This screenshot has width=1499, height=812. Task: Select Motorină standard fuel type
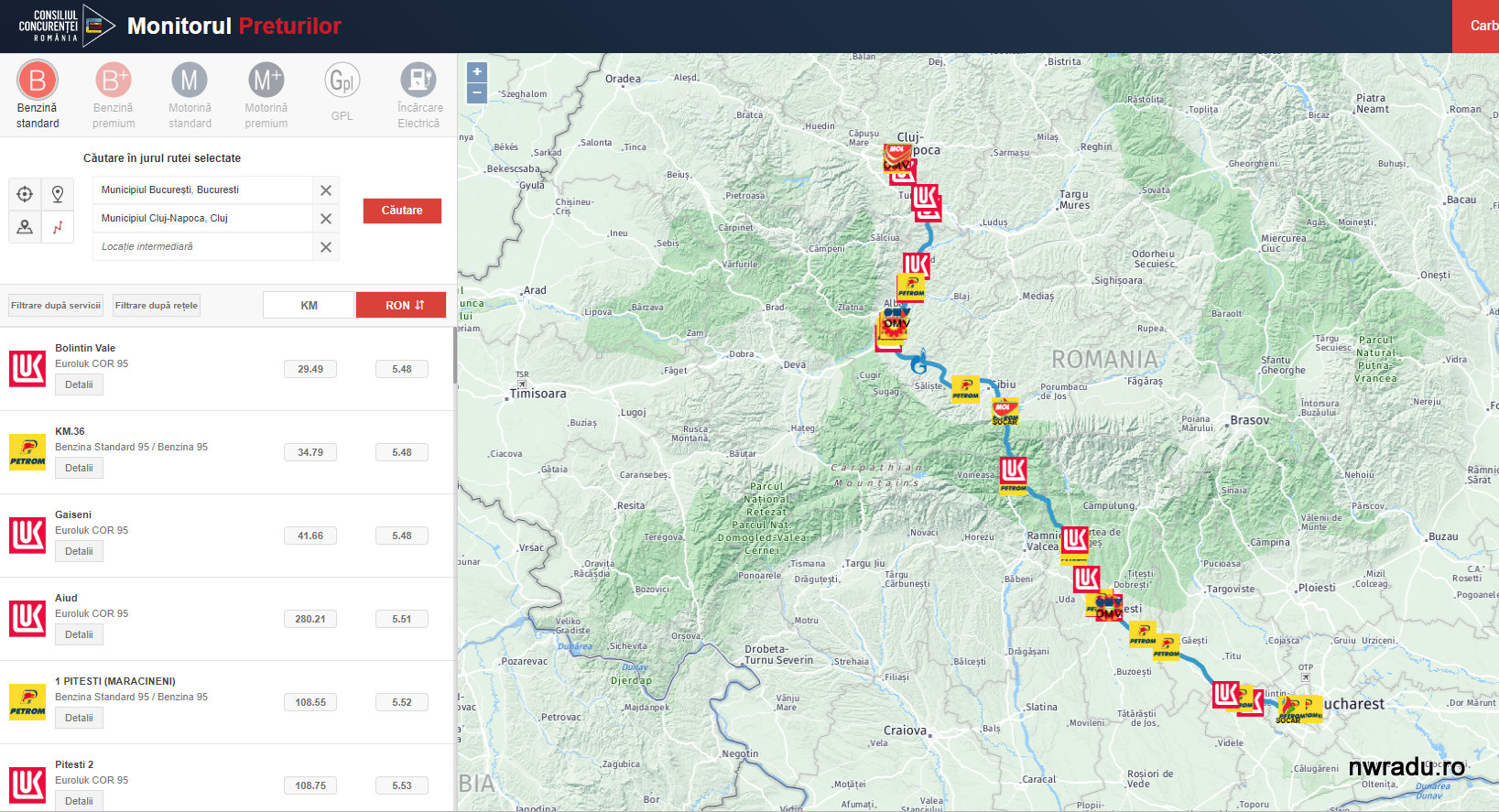point(190,94)
